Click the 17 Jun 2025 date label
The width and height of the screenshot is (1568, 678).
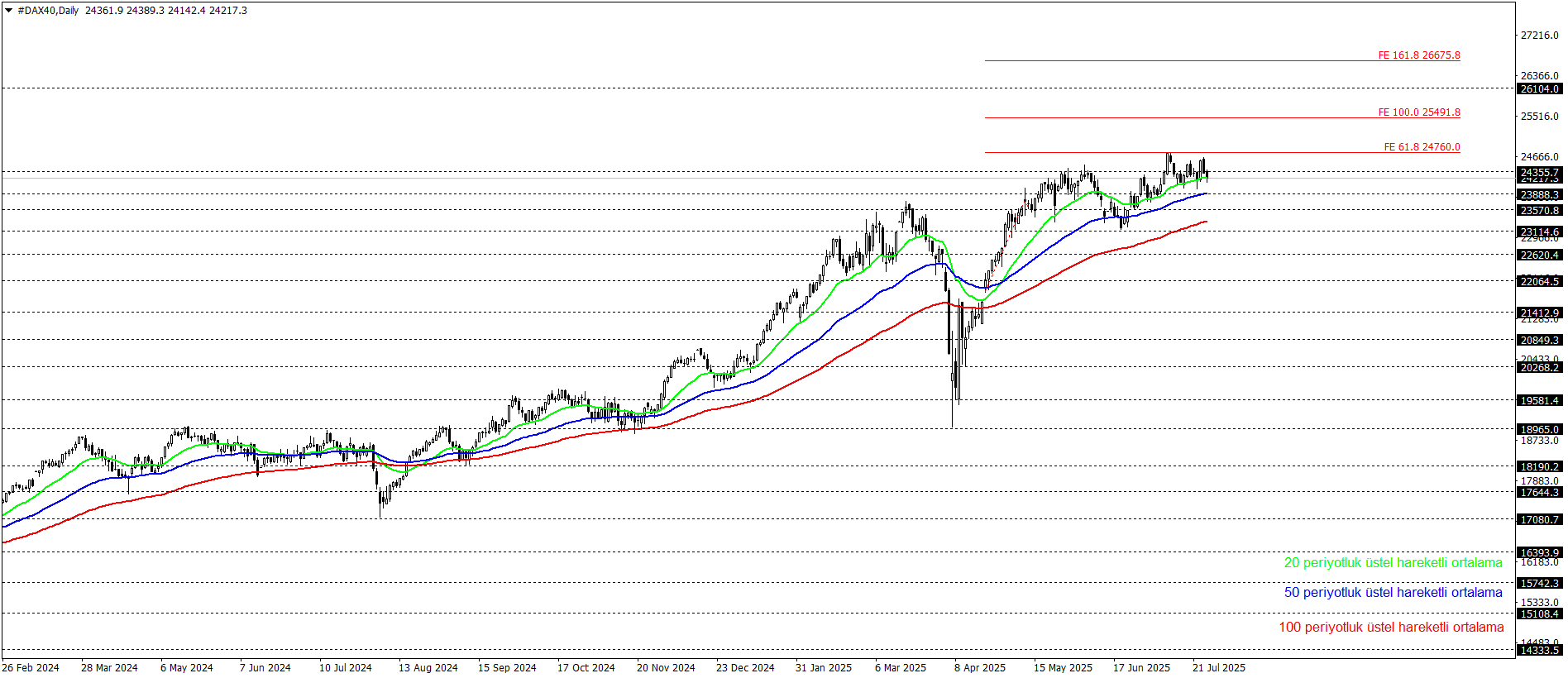point(1141,668)
